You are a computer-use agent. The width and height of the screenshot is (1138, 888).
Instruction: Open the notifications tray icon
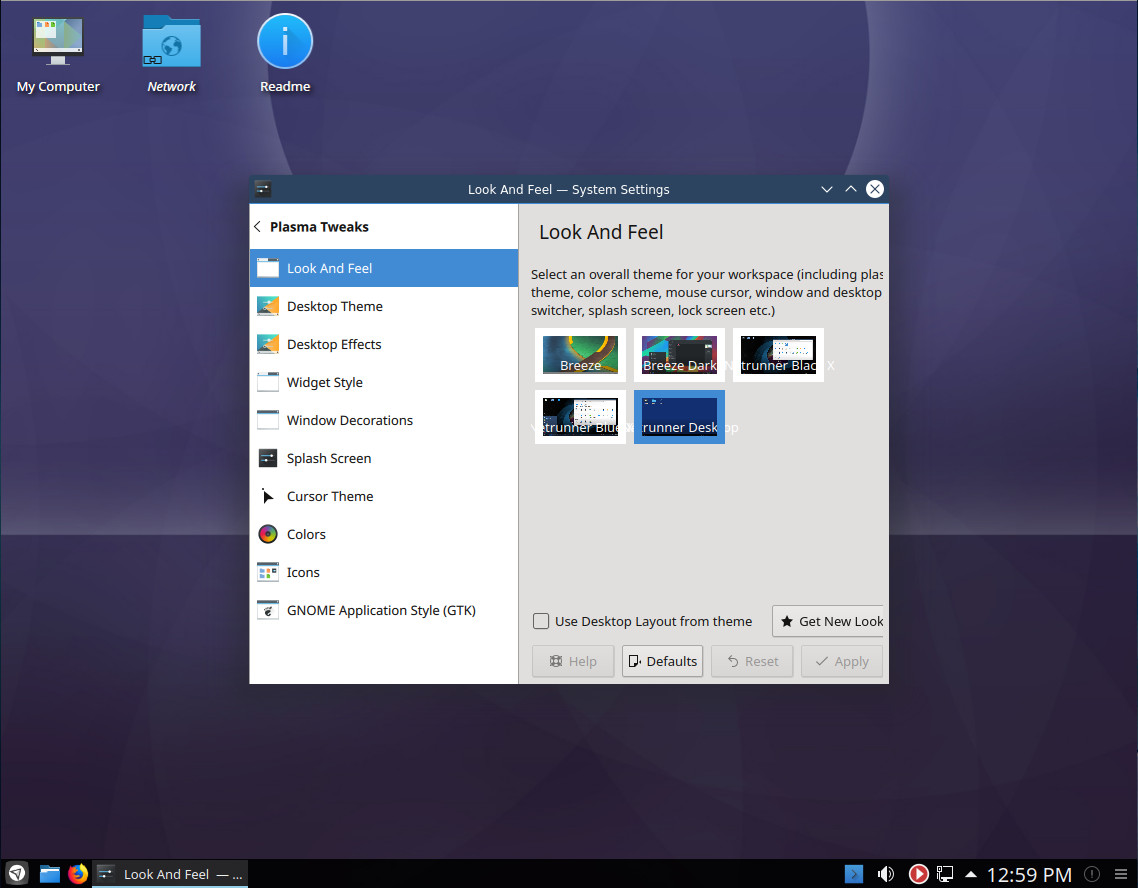1092,874
